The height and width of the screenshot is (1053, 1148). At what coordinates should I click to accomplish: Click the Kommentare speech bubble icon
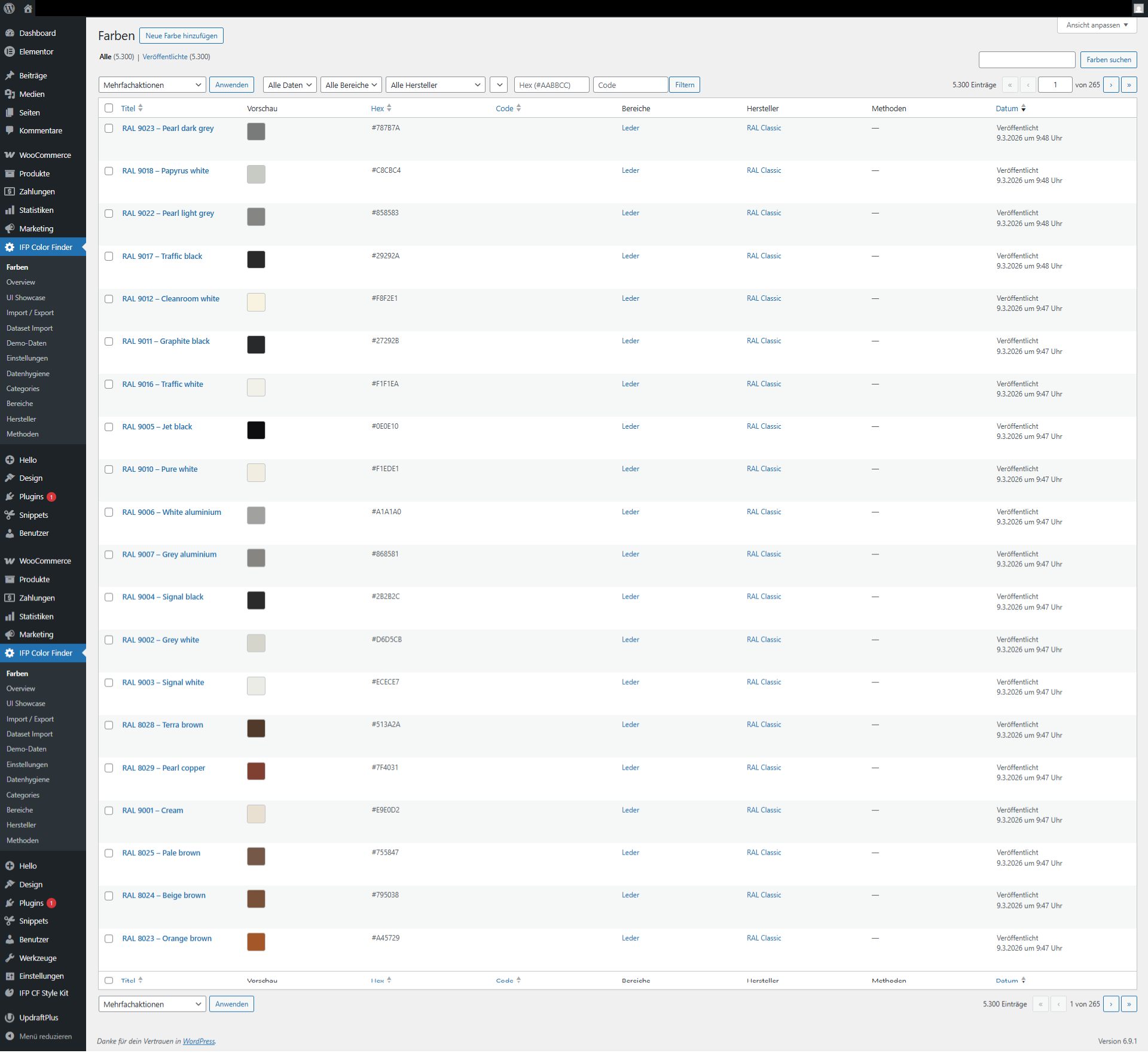point(10,130)
